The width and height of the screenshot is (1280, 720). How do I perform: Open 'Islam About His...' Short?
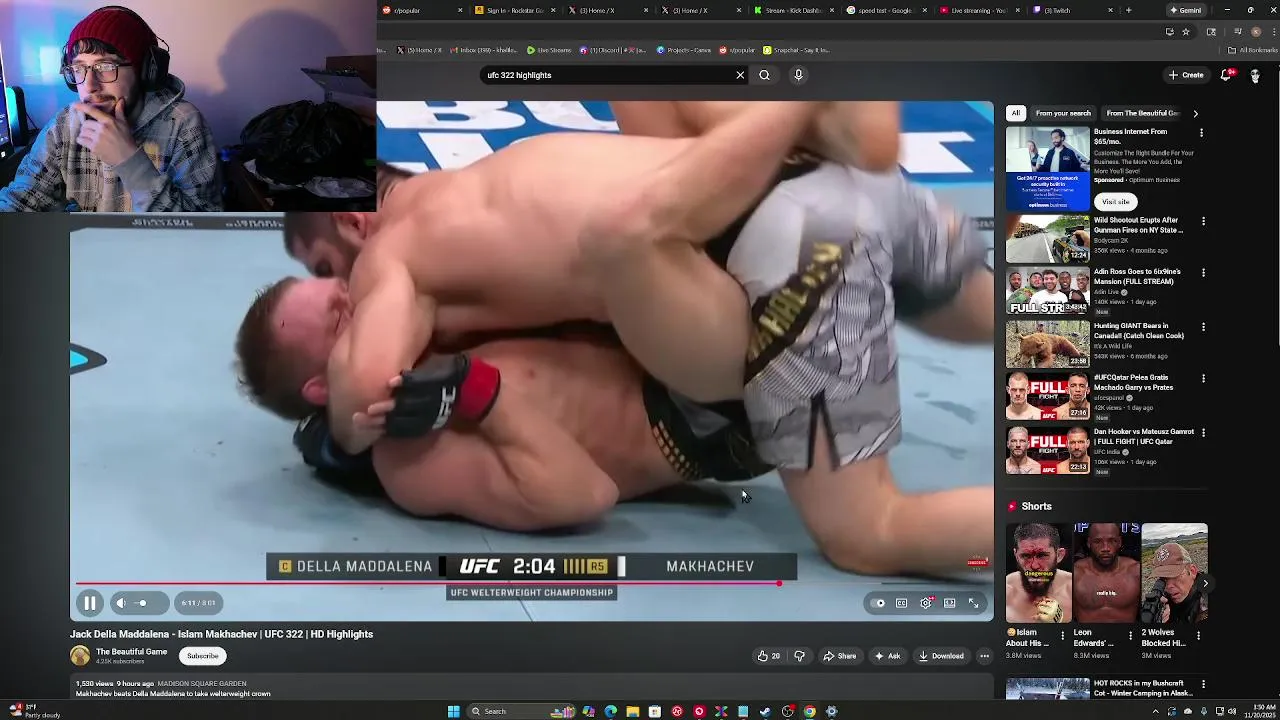click(x=1039, y=573)
